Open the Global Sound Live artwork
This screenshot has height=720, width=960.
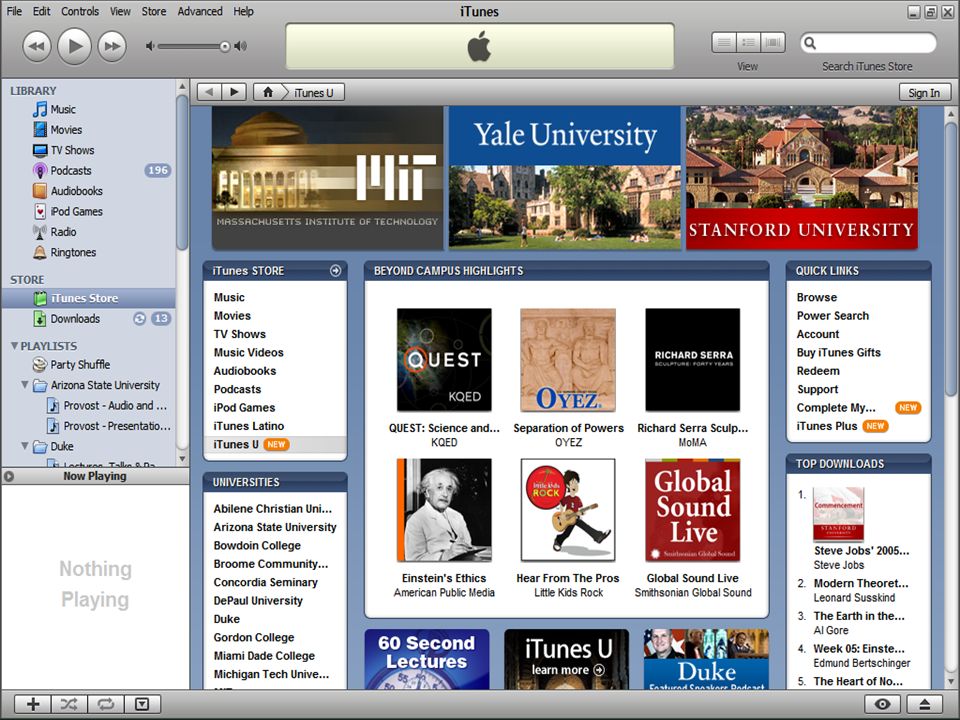click(x=692, y=510)
